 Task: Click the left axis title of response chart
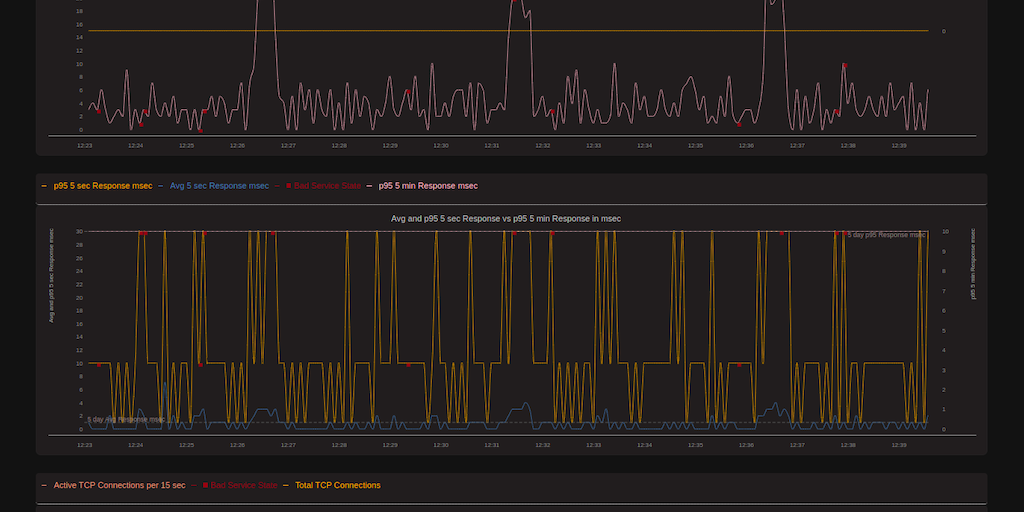coord(51,275)
